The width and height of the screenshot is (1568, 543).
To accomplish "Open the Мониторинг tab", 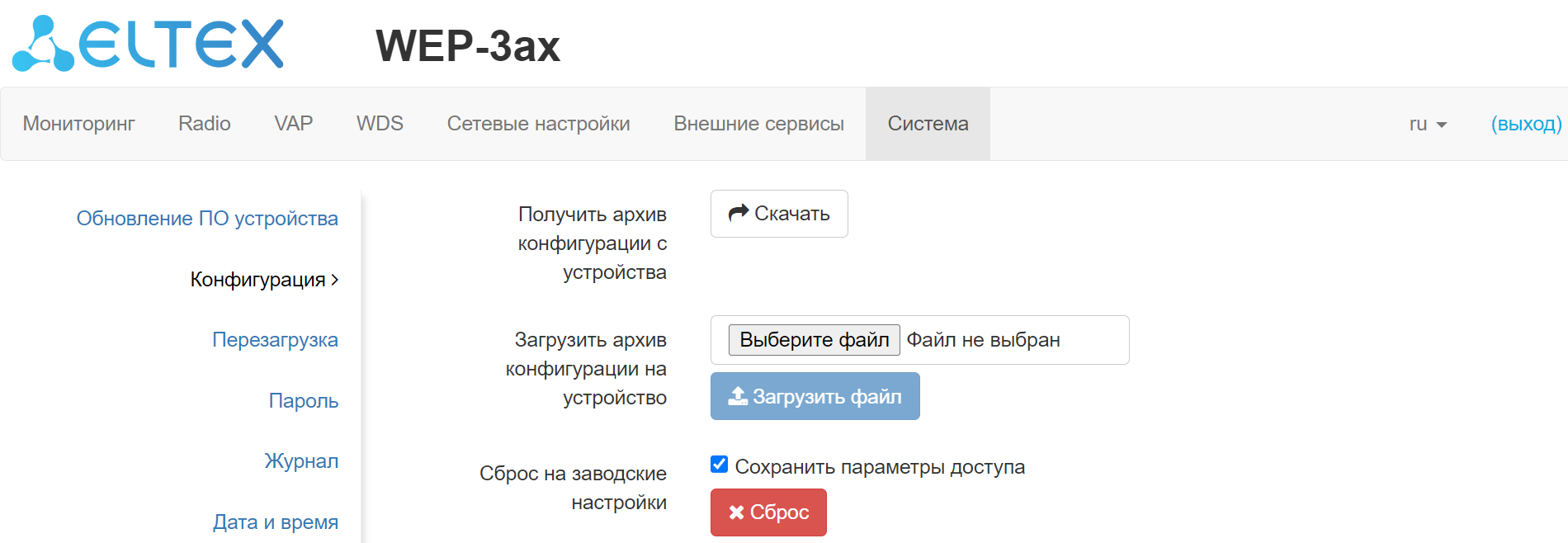I will pyautogui.click(x=78, y=124).
